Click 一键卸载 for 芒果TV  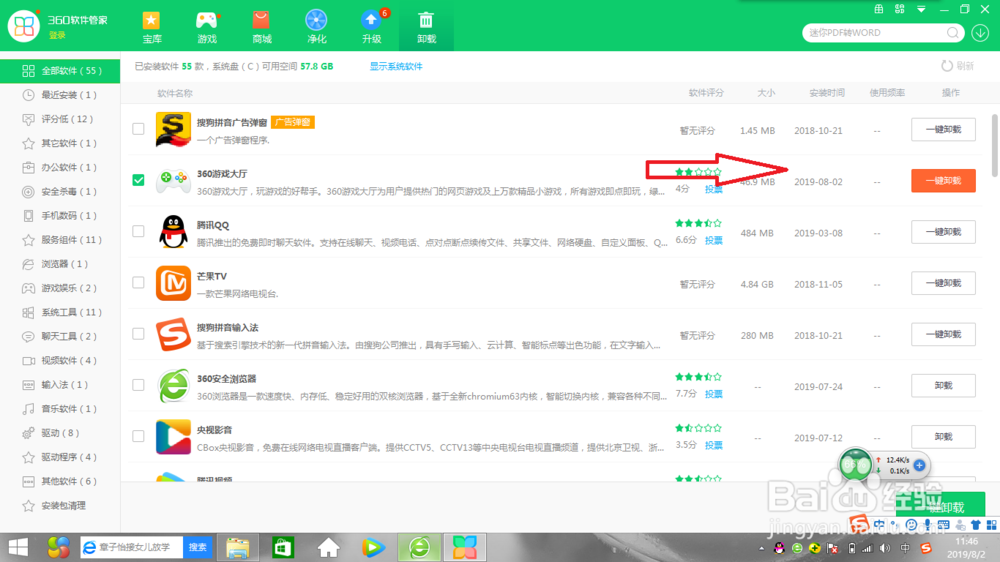[943, 283]
